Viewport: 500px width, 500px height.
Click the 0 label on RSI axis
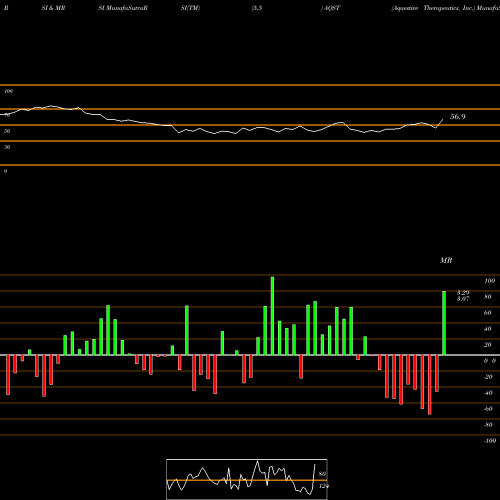[x=5, y=171]
